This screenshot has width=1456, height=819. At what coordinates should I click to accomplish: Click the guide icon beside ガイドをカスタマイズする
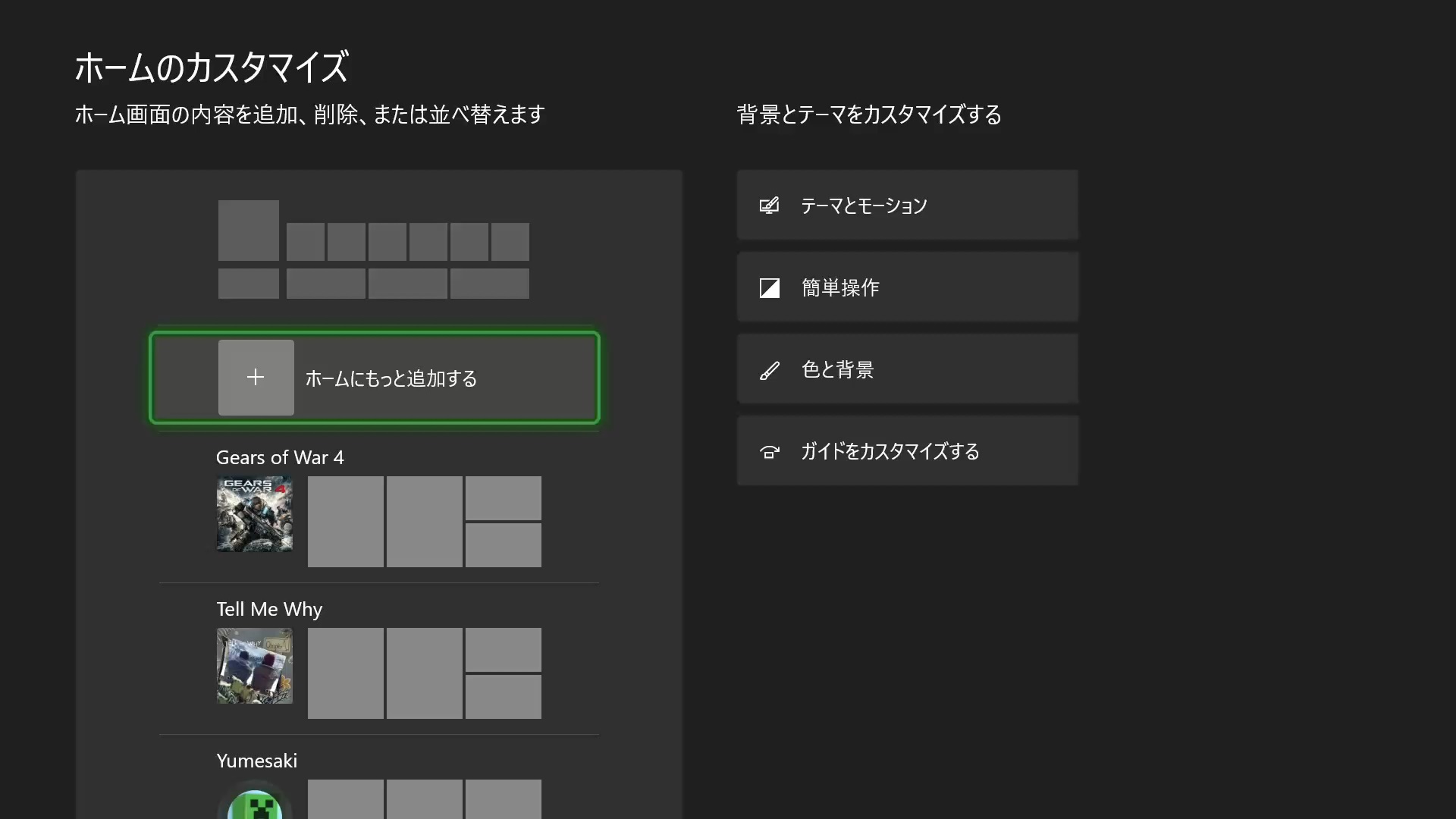point(769,452)
